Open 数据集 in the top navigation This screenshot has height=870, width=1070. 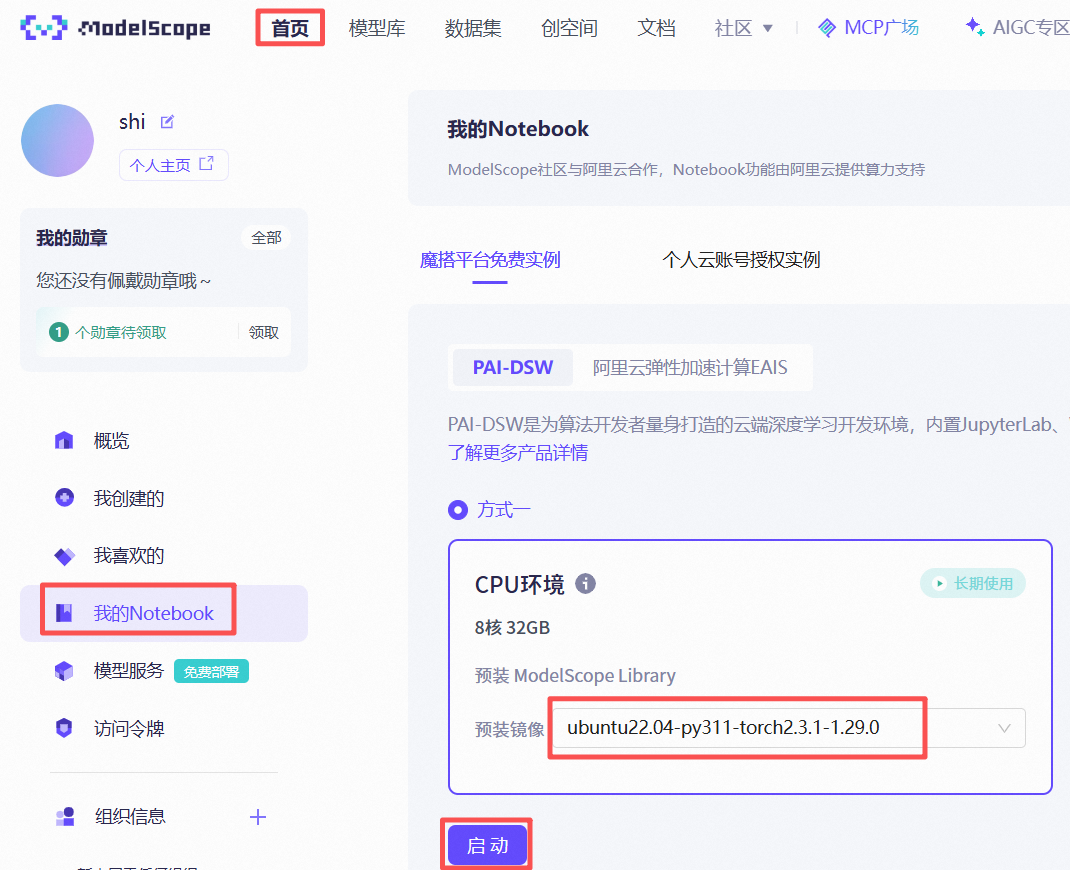(473, 28)
